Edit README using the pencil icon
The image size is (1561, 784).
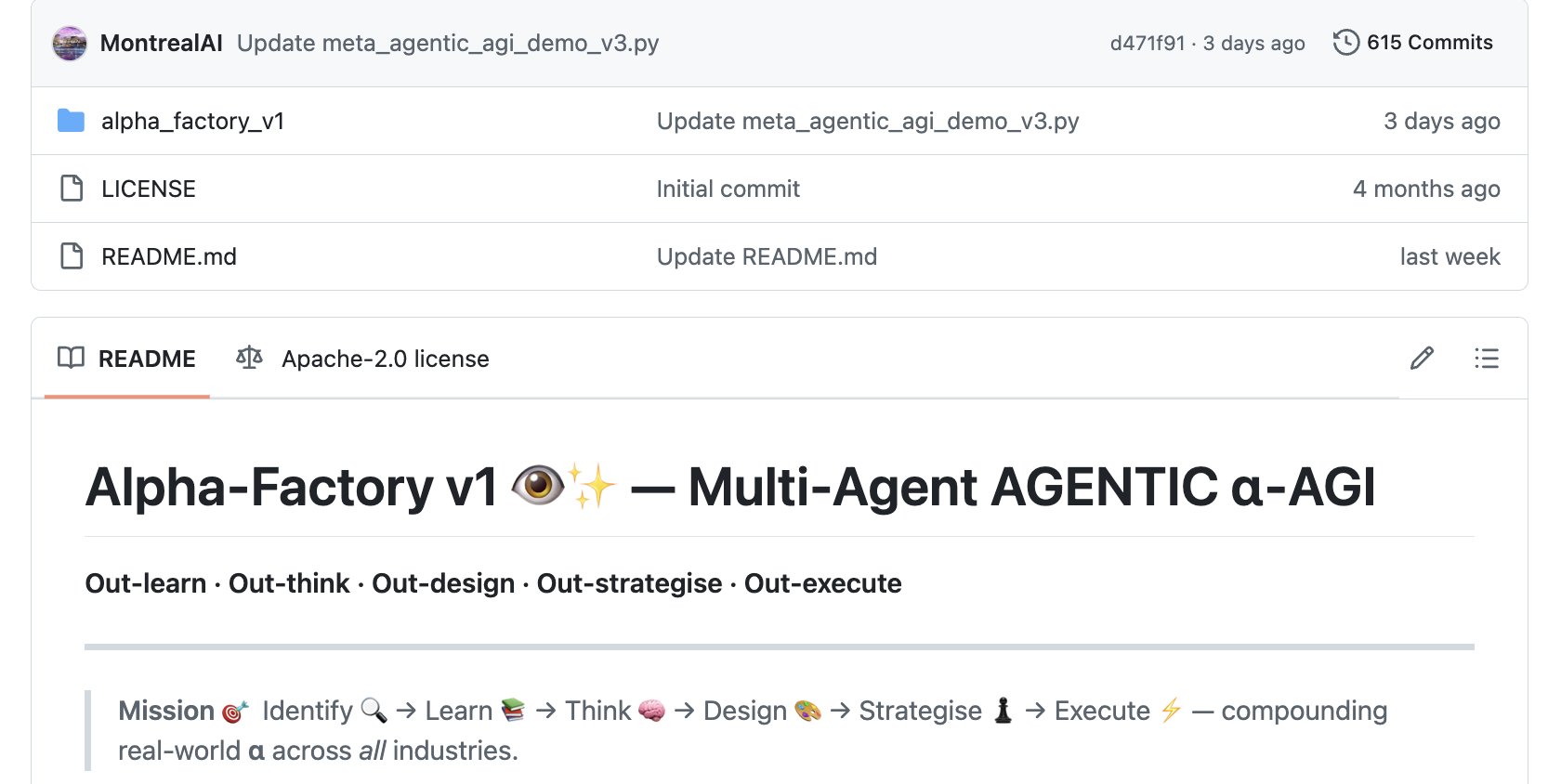click(x=1422, y=359)
